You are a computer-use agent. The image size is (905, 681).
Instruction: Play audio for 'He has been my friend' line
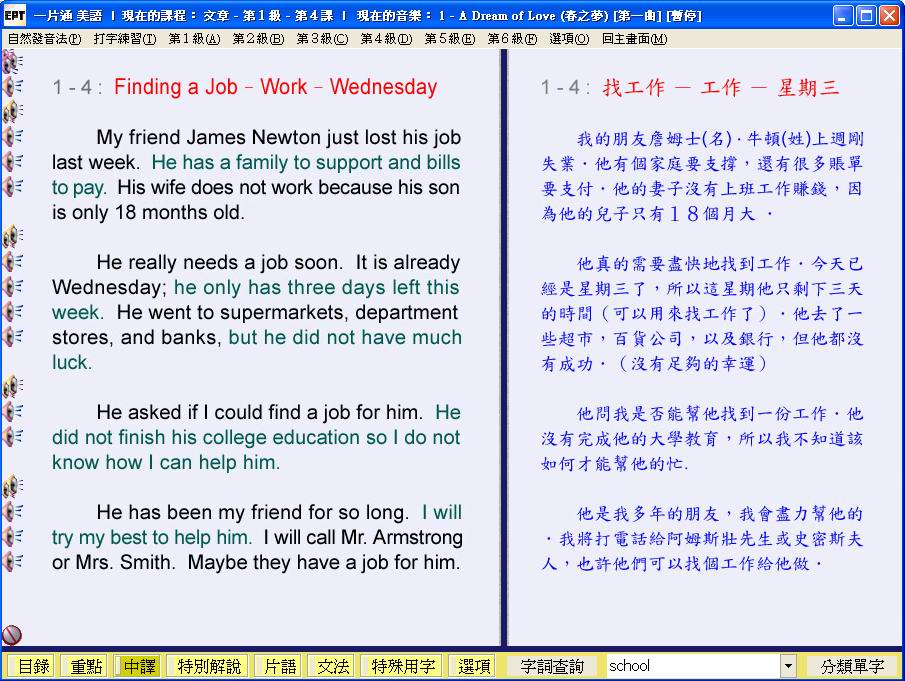click(x=13, y=512)
